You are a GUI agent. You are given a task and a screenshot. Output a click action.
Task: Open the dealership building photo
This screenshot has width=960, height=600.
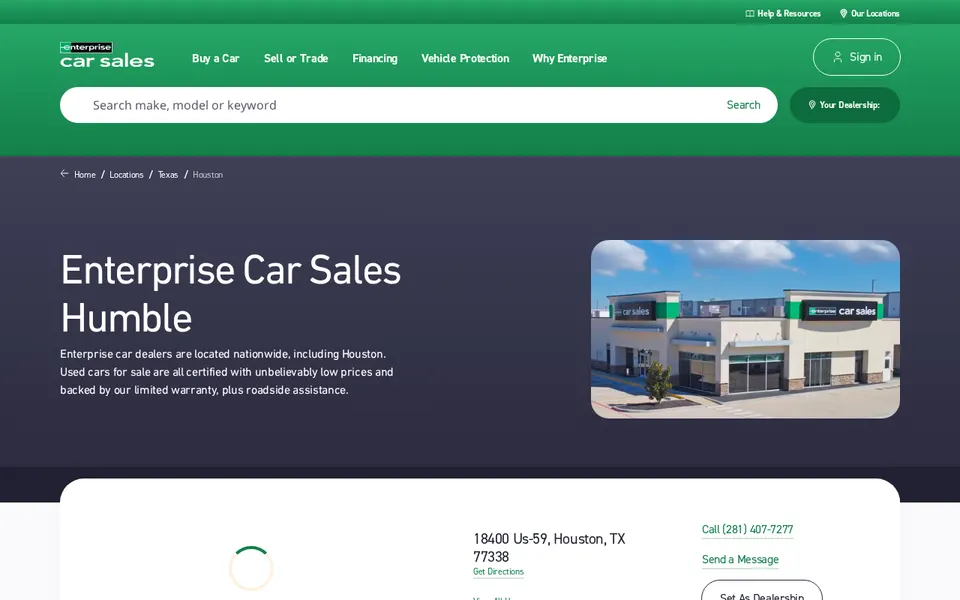[x=745, y=329]
